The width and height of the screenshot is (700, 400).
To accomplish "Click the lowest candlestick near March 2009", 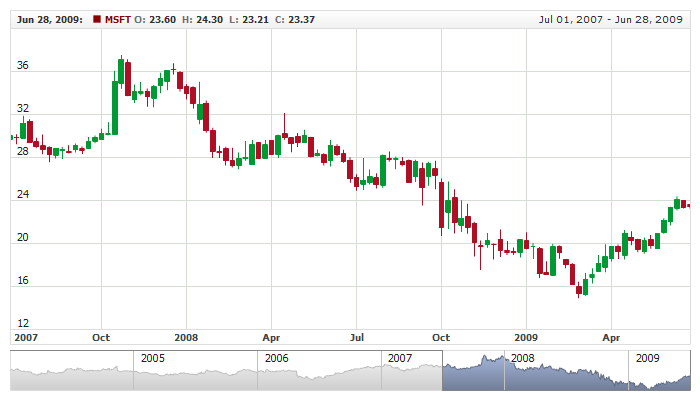I will (x=579, y=290).
